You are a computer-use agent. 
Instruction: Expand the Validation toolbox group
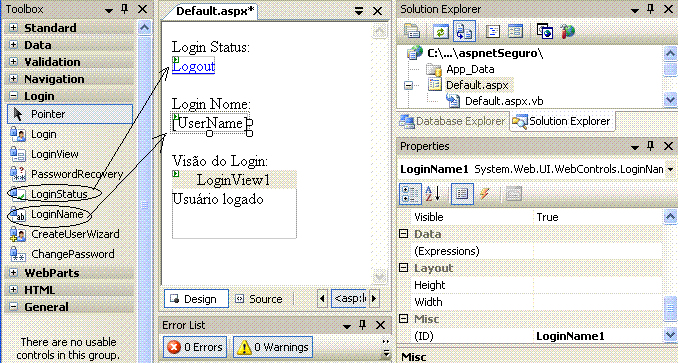(13, 62)
